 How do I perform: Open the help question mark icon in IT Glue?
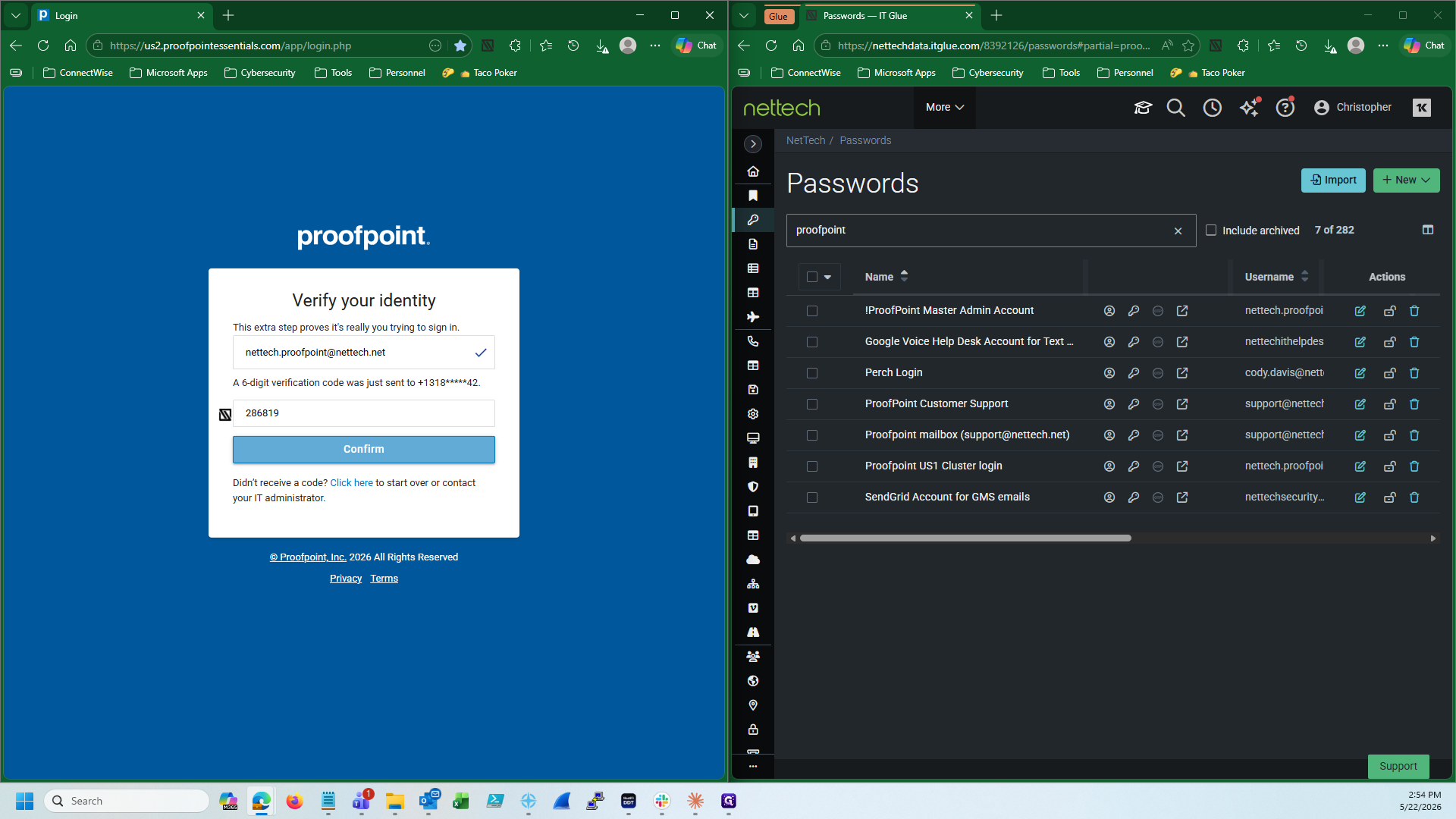point(1285,108)
